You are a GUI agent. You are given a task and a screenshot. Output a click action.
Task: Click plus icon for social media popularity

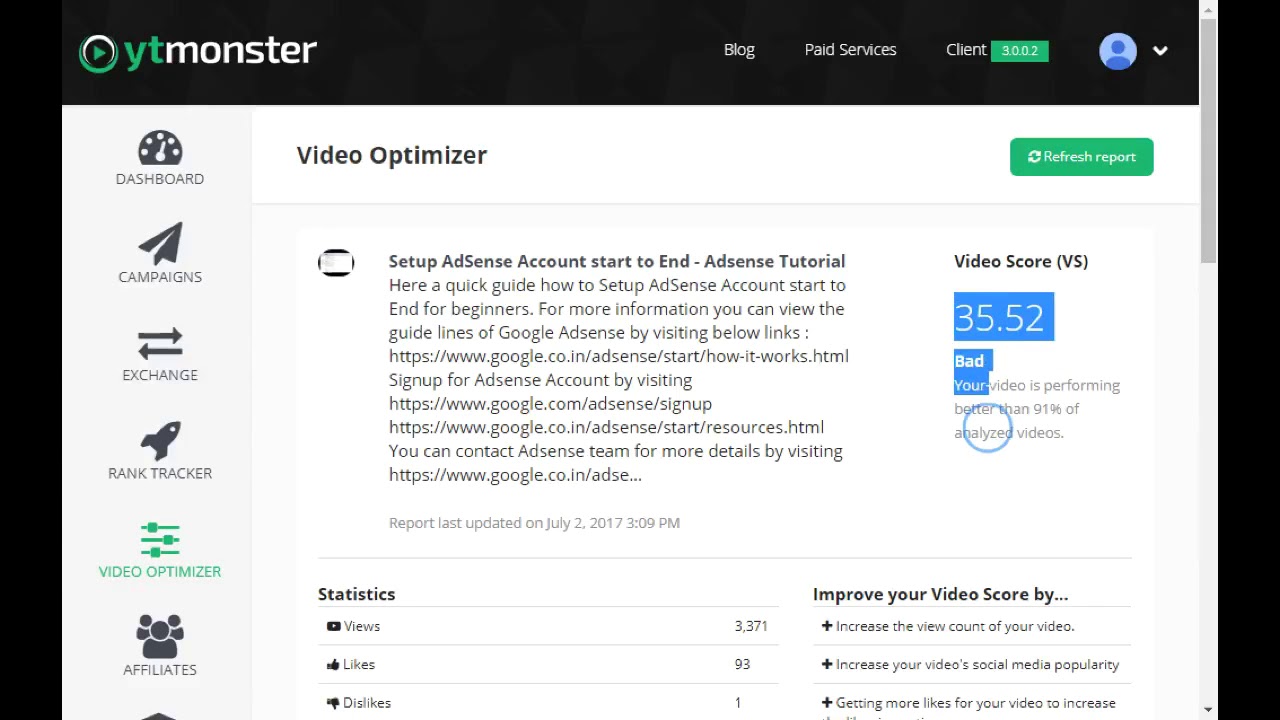tap(827, 664)
